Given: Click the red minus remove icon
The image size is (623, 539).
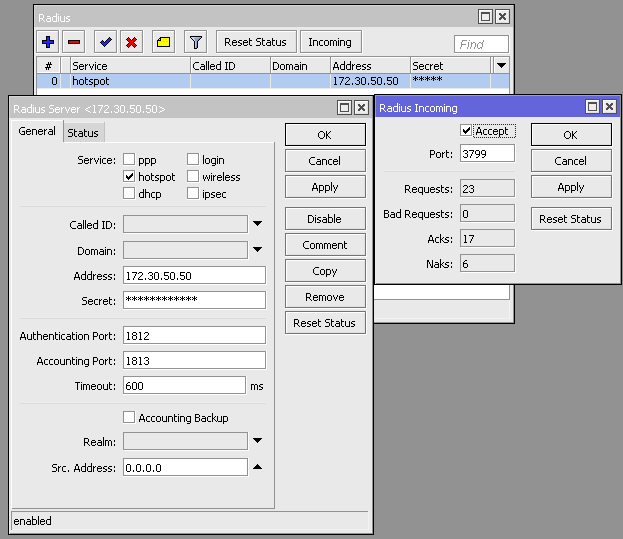Looking at the screenshot, I should coord(74,42).
